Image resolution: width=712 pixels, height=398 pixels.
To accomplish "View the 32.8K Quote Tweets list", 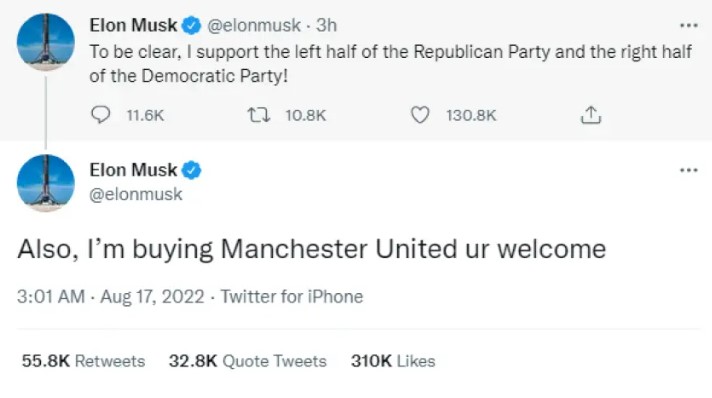I will tap(247, 361).
